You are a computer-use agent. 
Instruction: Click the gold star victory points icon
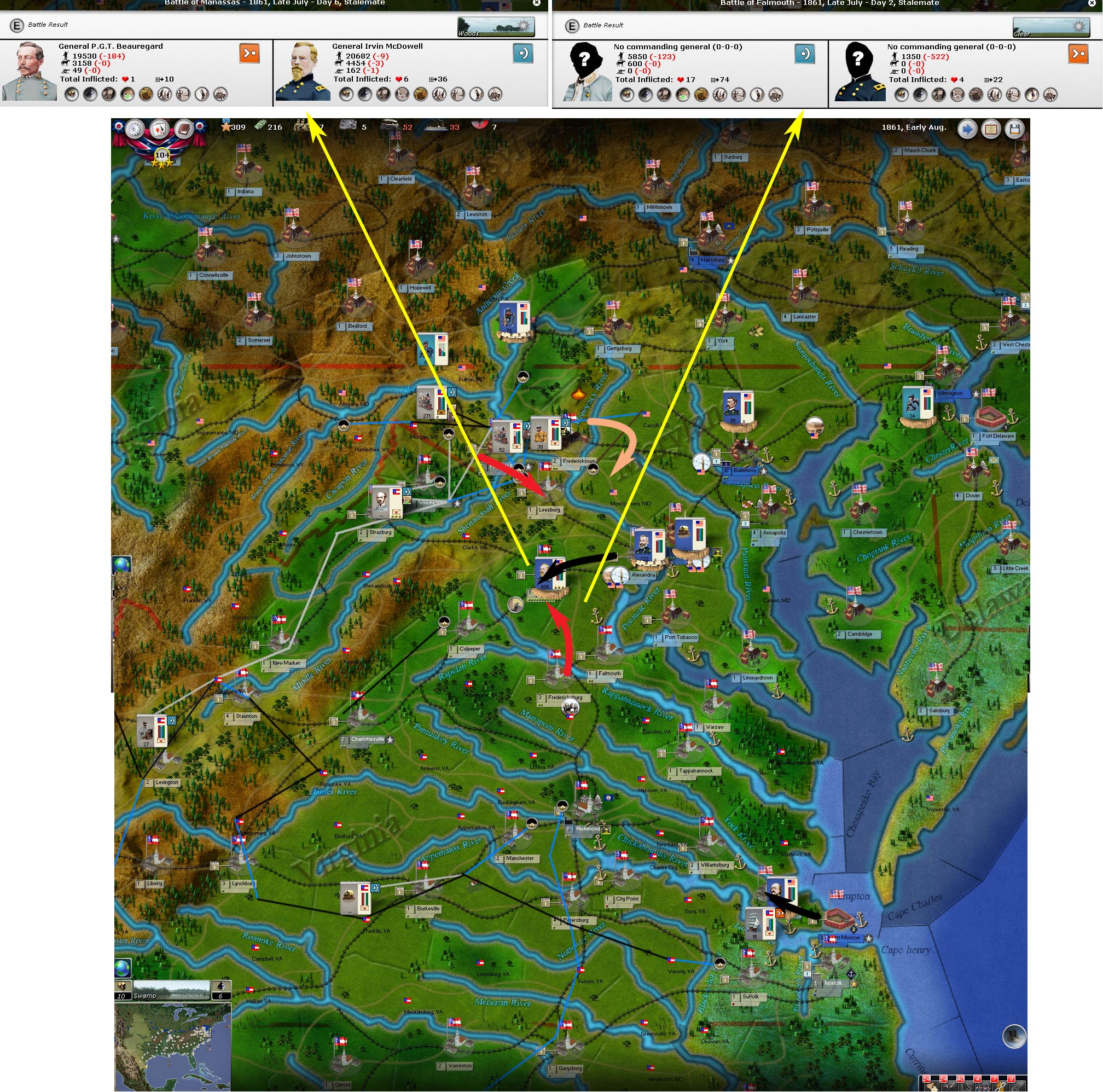tap(227, 127)
